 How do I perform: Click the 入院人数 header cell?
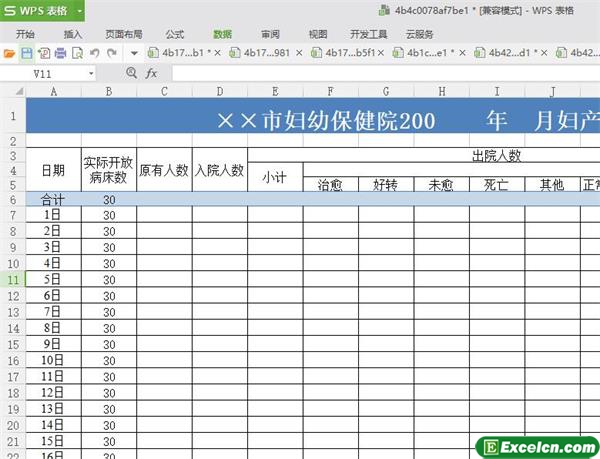point(220,169)
